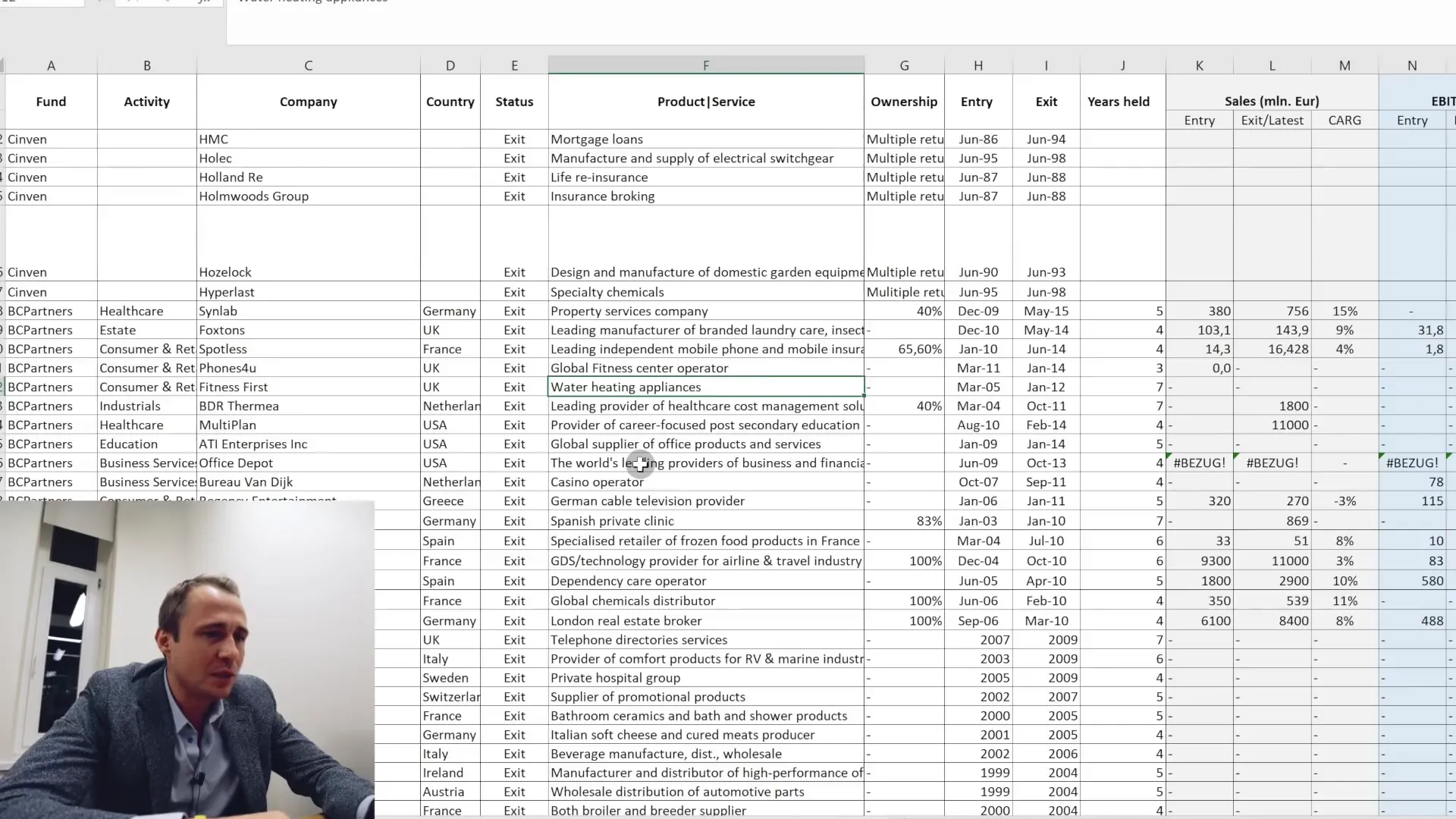Click the Dependency care operator cell
Image resolution: width=1456 pixels, height=819 pixels.
click(706, 581)
